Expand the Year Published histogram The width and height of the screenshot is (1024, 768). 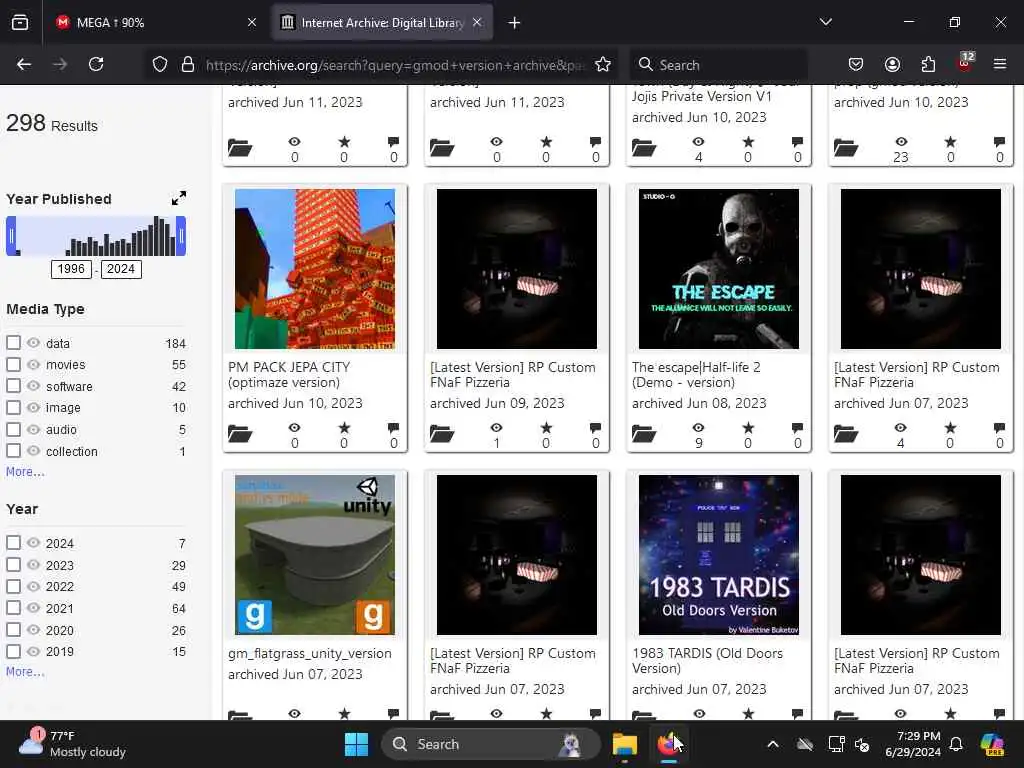(178, 198)
